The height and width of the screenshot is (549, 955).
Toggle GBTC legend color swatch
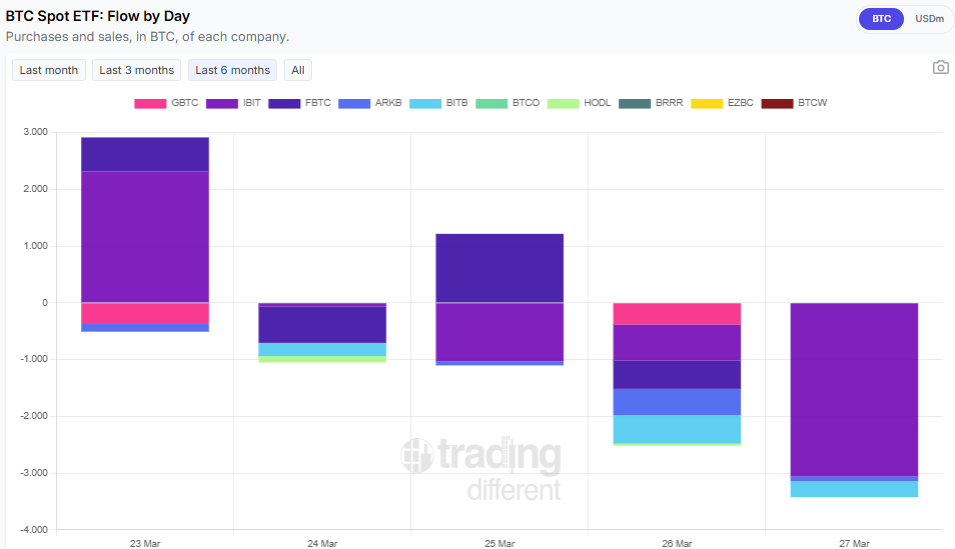click(150, 103)
